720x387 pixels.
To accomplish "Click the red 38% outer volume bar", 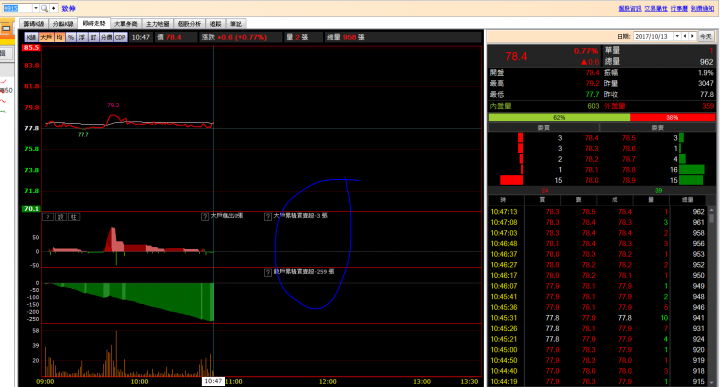I will (x=672, y=118).
